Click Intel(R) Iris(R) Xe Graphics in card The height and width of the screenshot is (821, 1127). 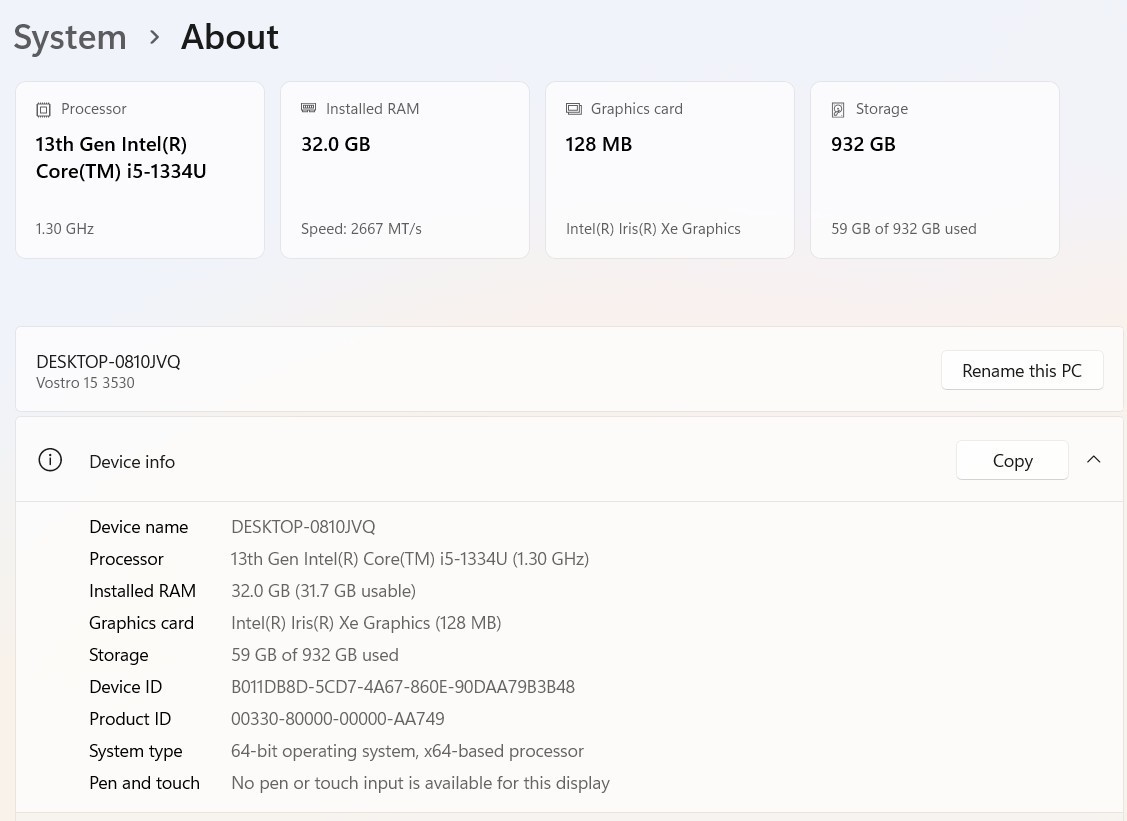(x=653, y=229)
